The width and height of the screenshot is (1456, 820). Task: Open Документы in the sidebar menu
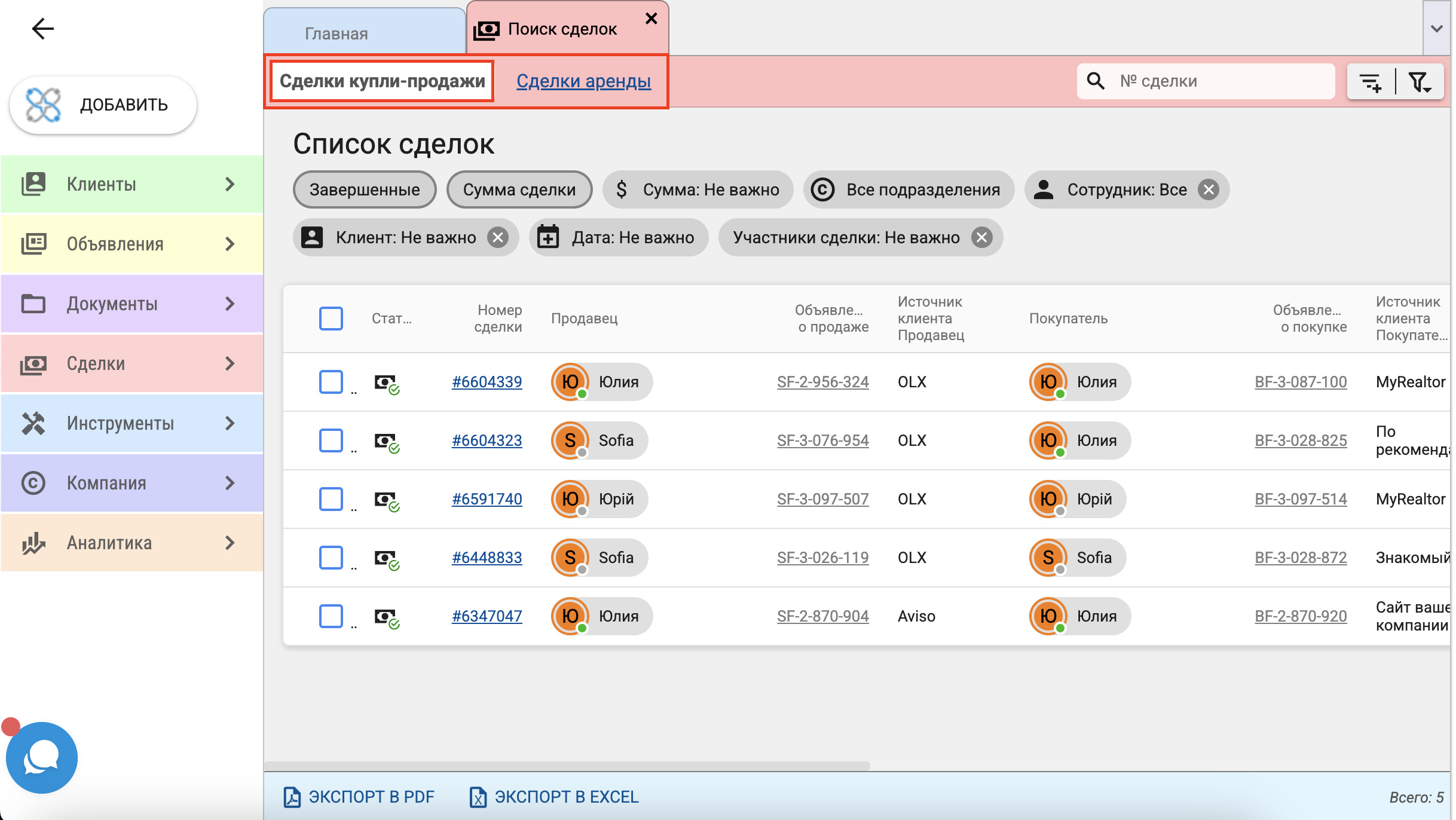(x=131, y=304)
